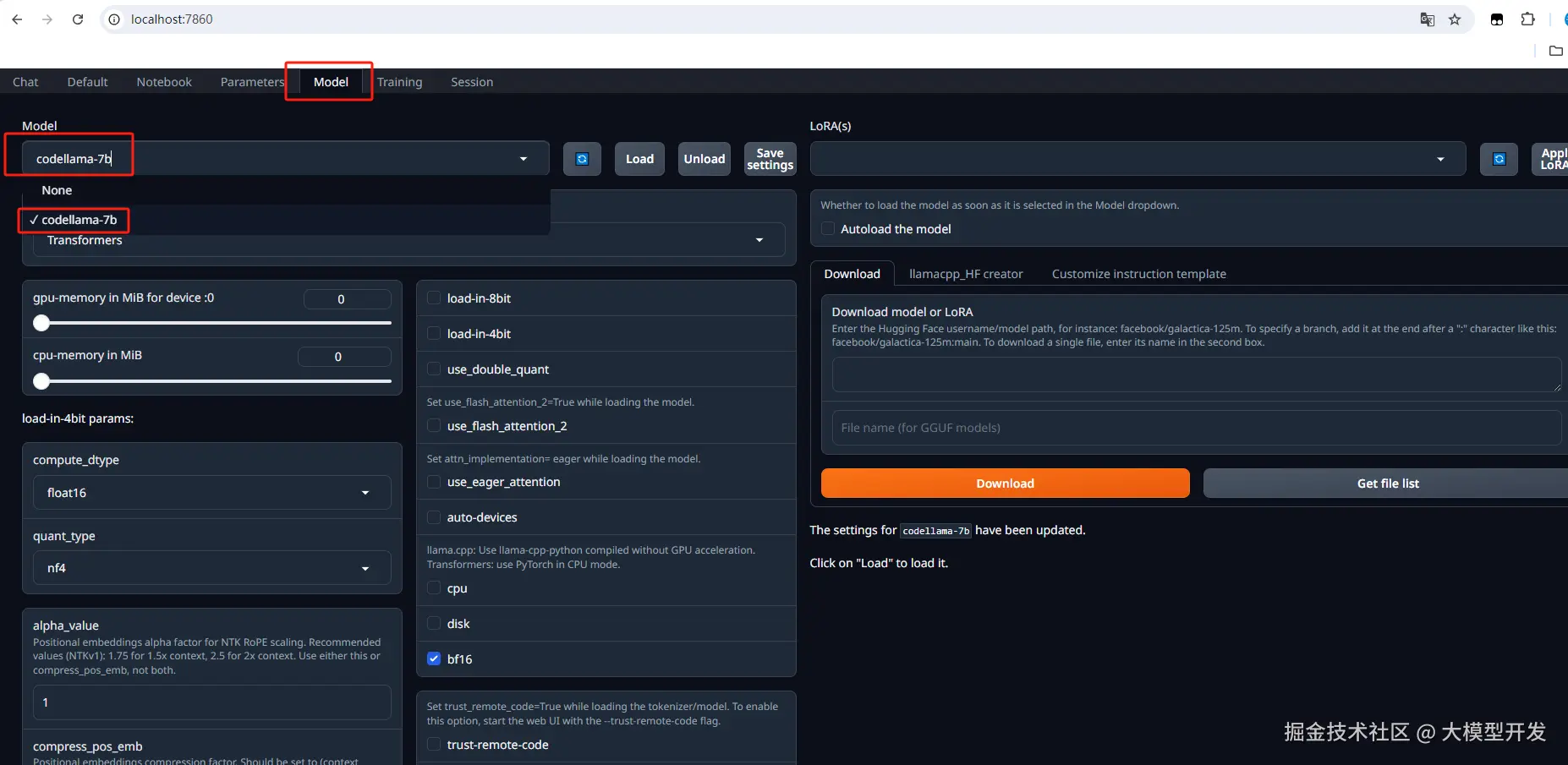1568x765 pixels.
Task: Click the orange Download button
Action: (1005, 484)
